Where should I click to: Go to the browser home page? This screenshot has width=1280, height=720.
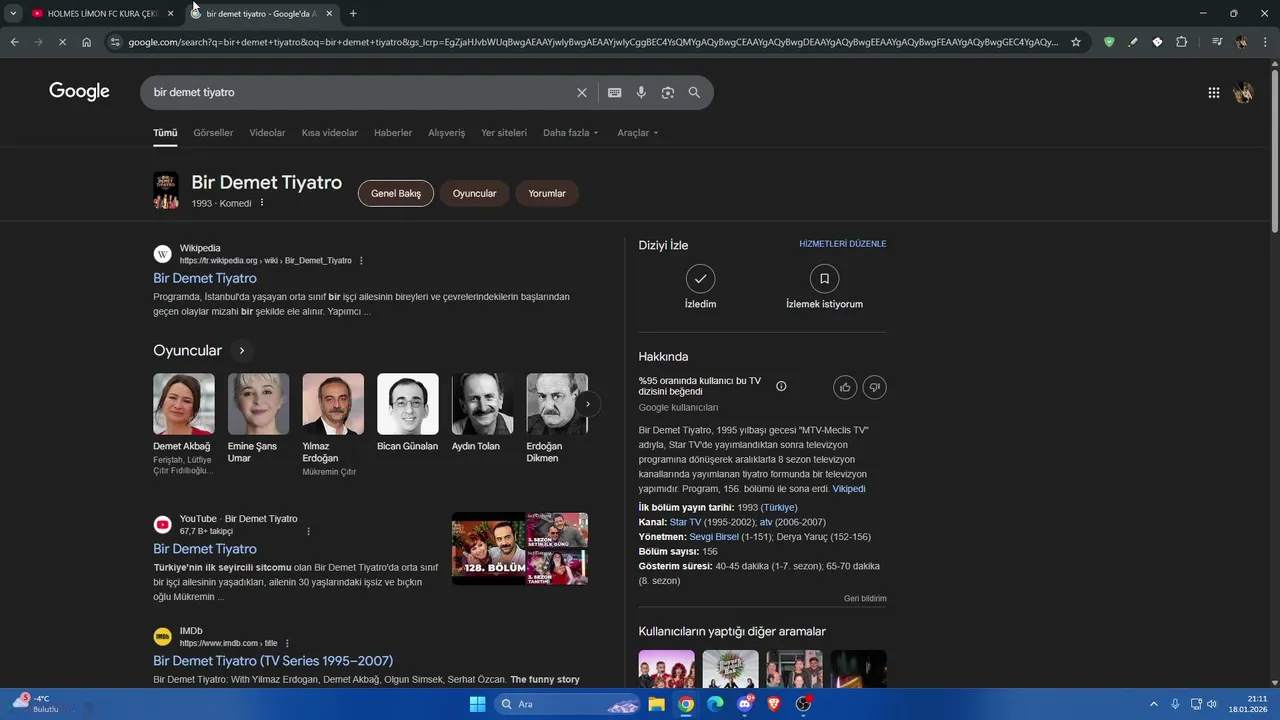tap(86, 42)
